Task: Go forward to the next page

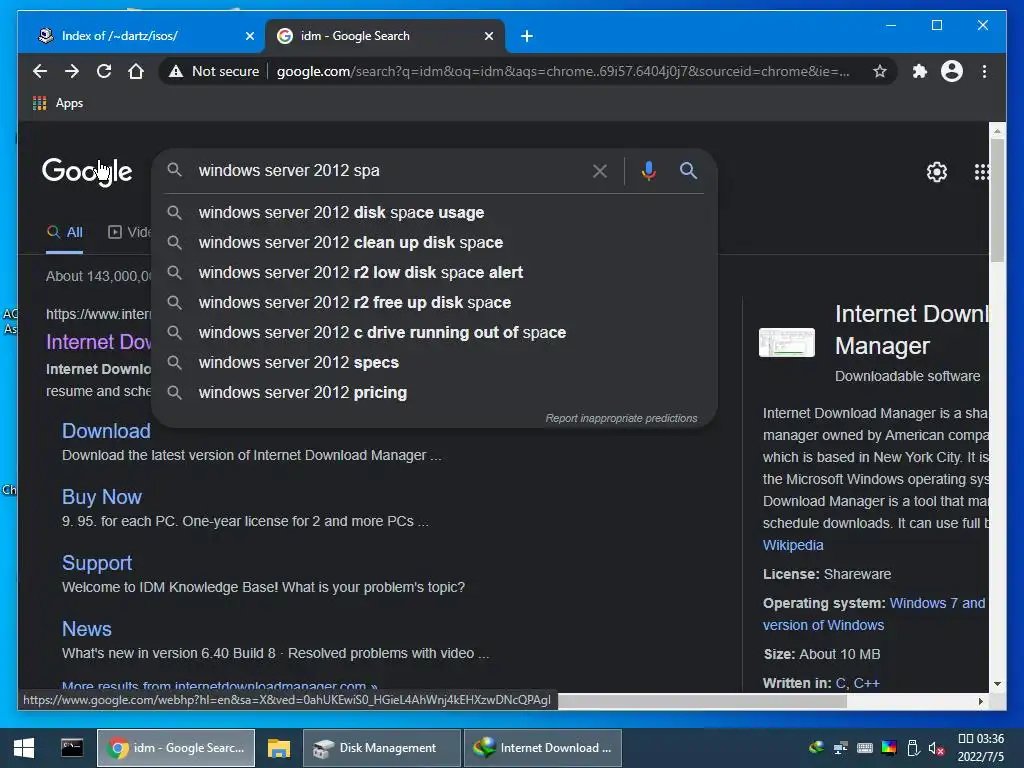Action: coord(72,71)
